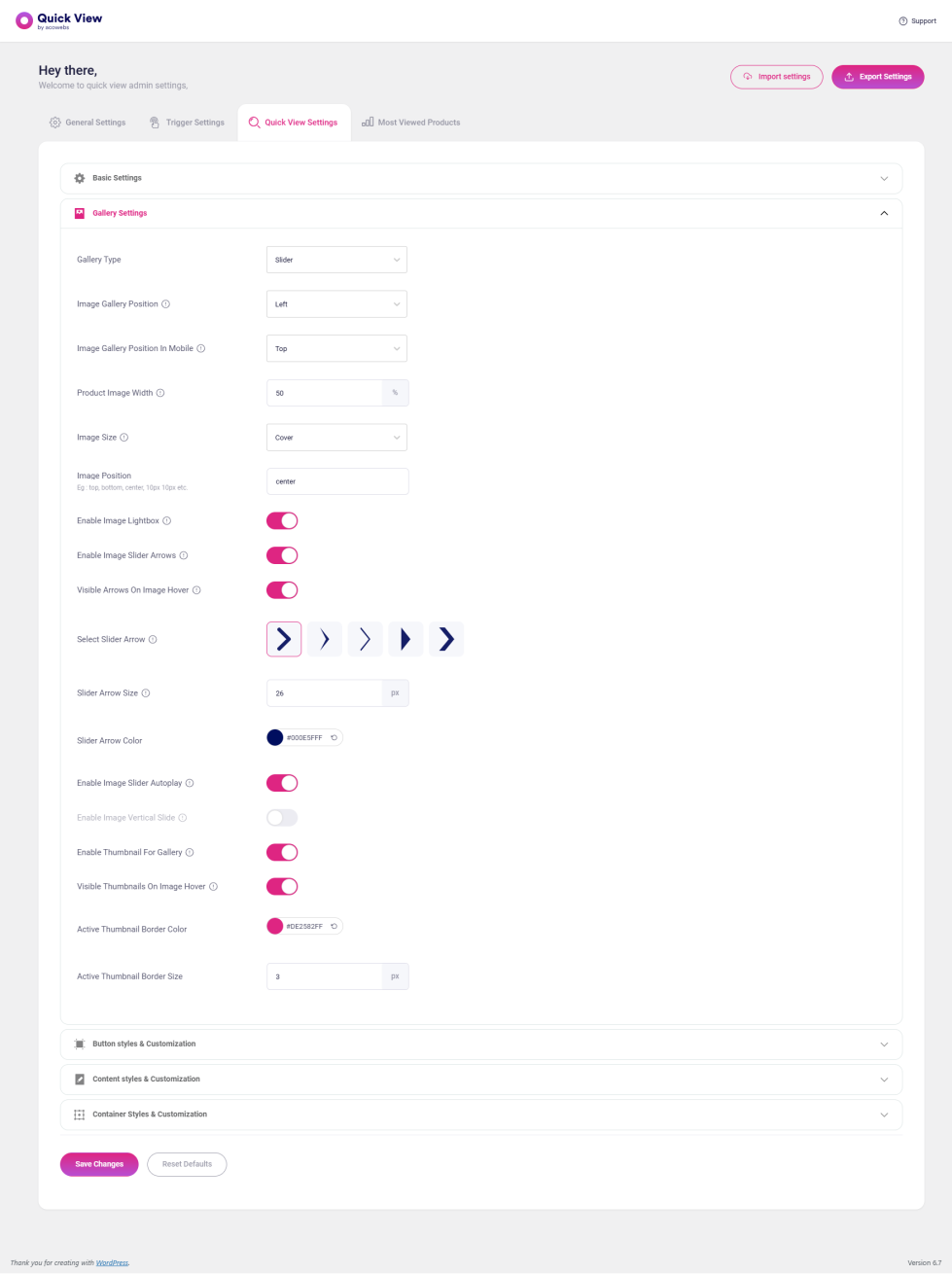Screen dimensions: 952x1275
Task: Toggle Visible Thumbnails On Image Hover
Action: (x=282, y=886)
